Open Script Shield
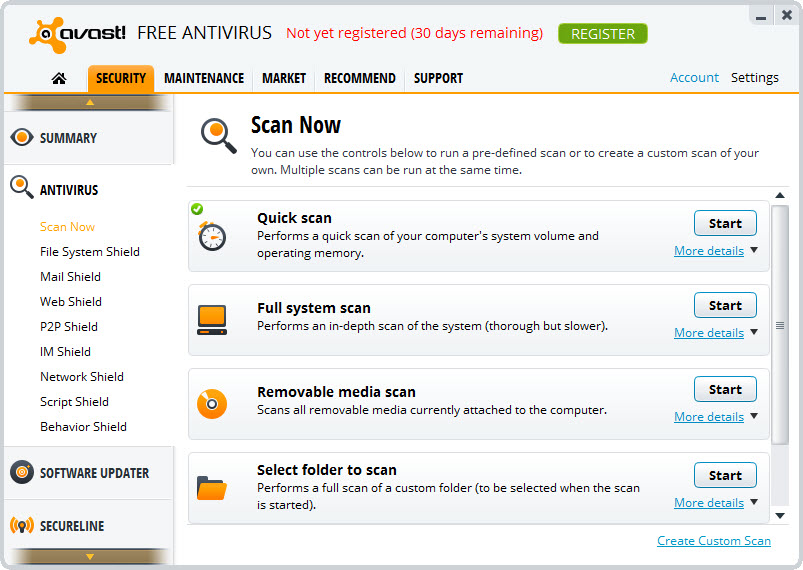803x570 pixels. tap(74, 402)
